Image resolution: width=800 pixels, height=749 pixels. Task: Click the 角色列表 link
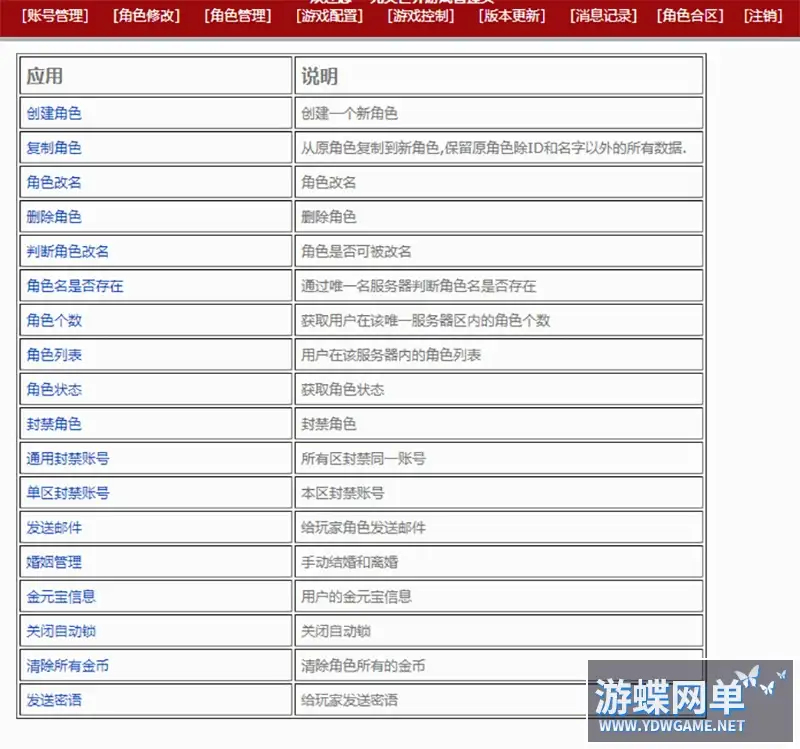(54, 355)
